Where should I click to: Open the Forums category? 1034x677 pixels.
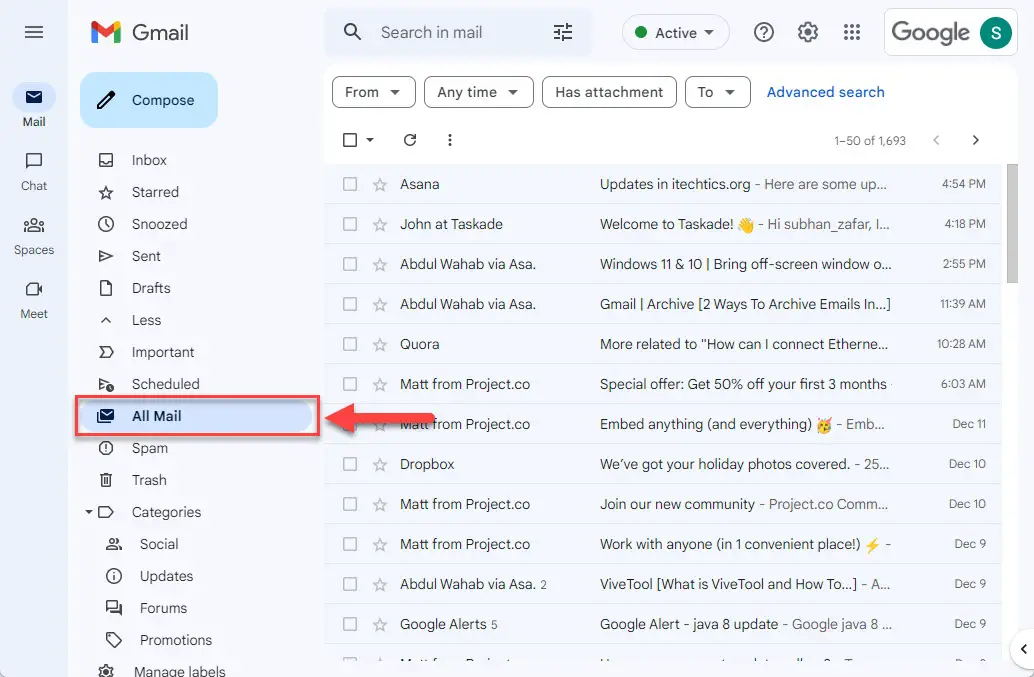163,608
